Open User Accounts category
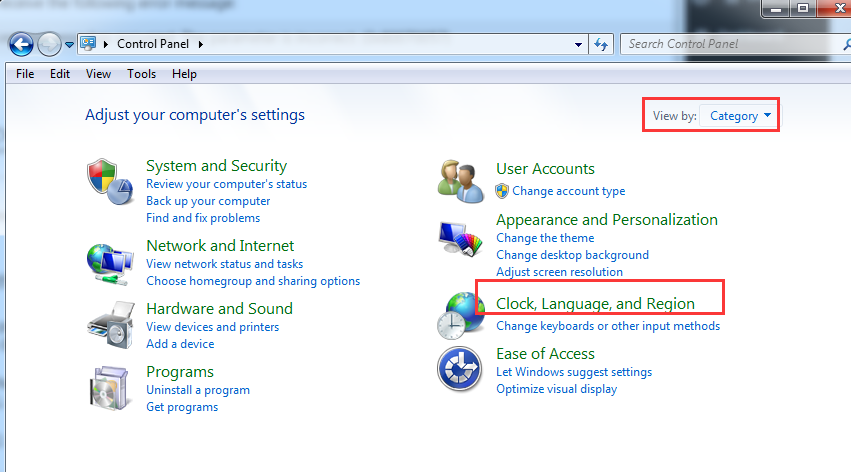Image resolution: width=851 pixels, height=472 pixels. point(545,169)
